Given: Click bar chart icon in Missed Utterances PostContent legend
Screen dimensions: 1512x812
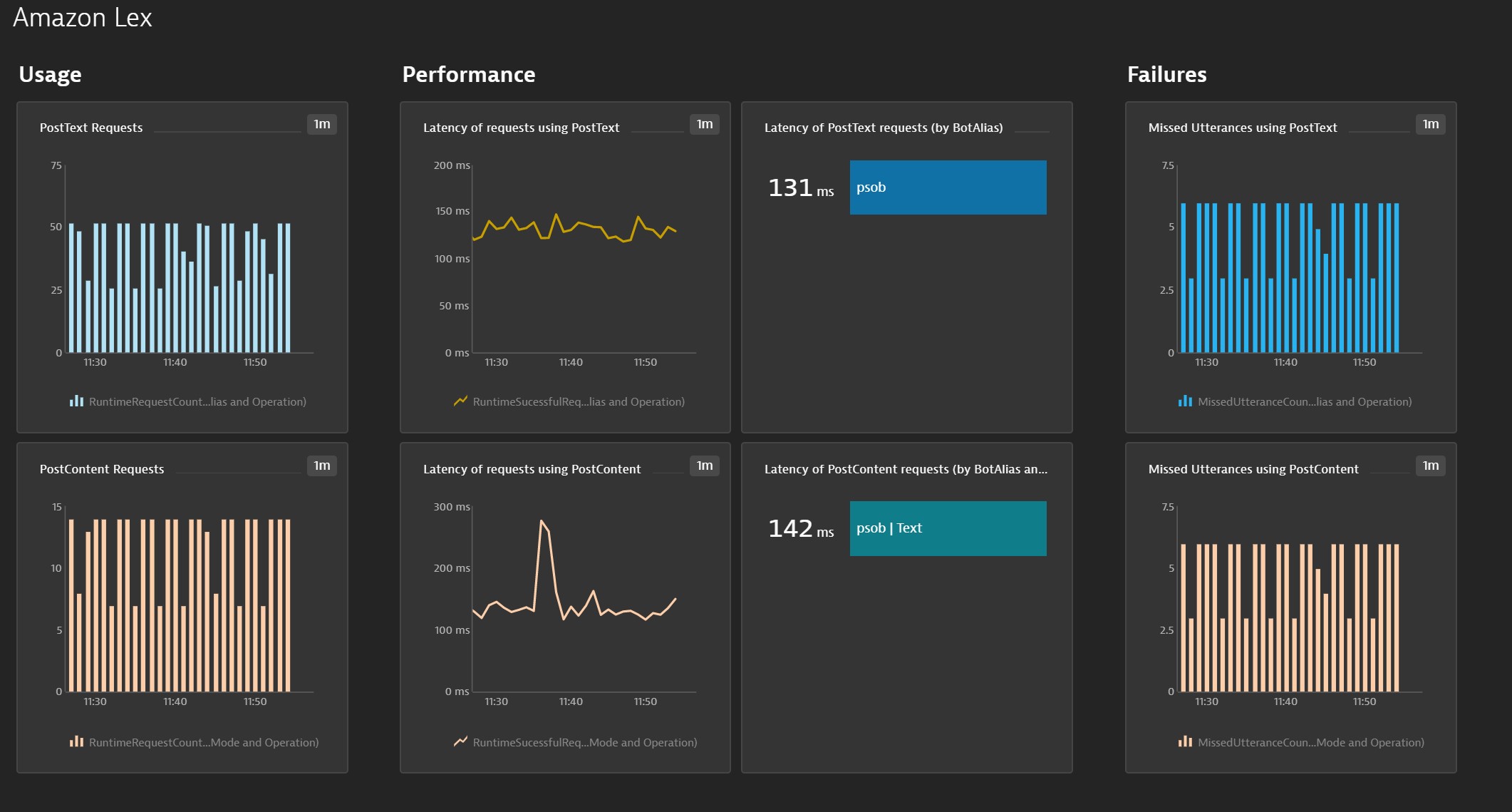Looking at the screenshot, I should tap(1185, 742).
